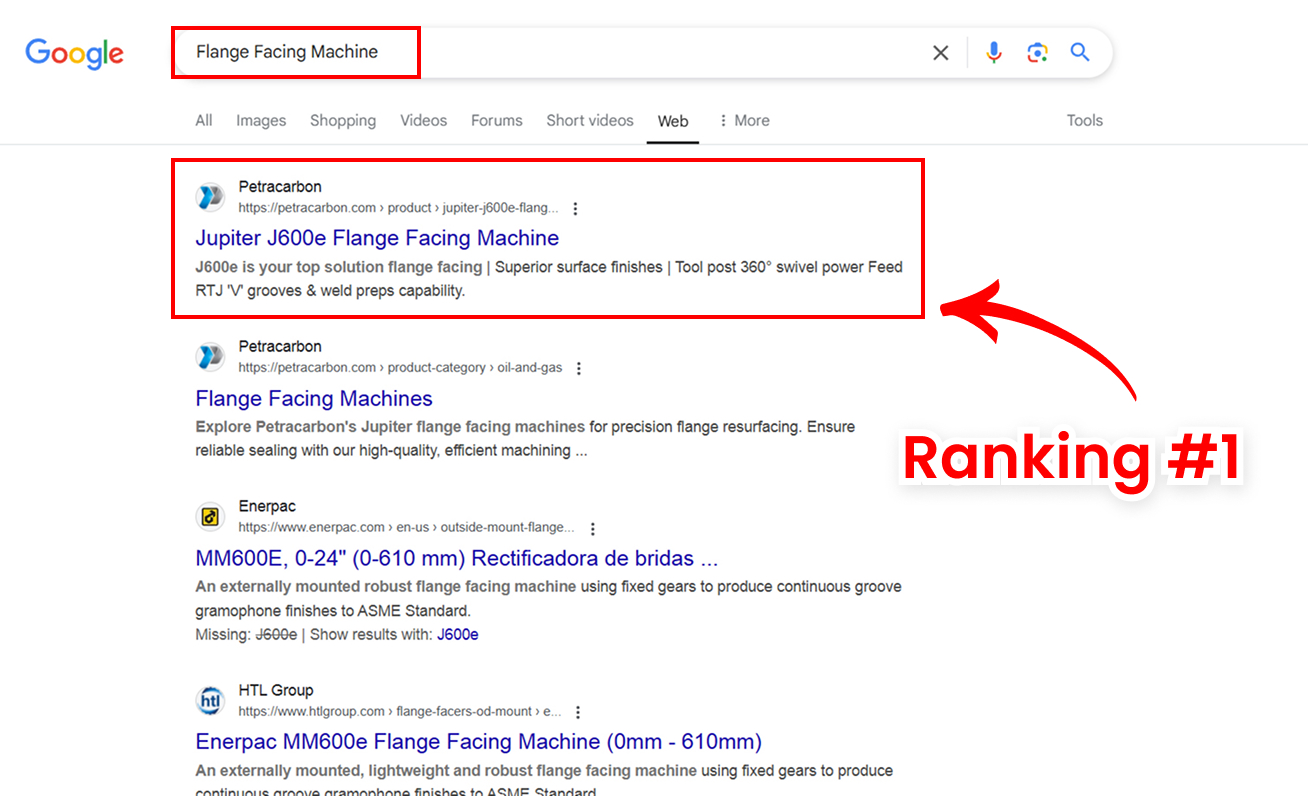Select the Short videos tab
Screen dimensions: 1308x796
(590, 121)
